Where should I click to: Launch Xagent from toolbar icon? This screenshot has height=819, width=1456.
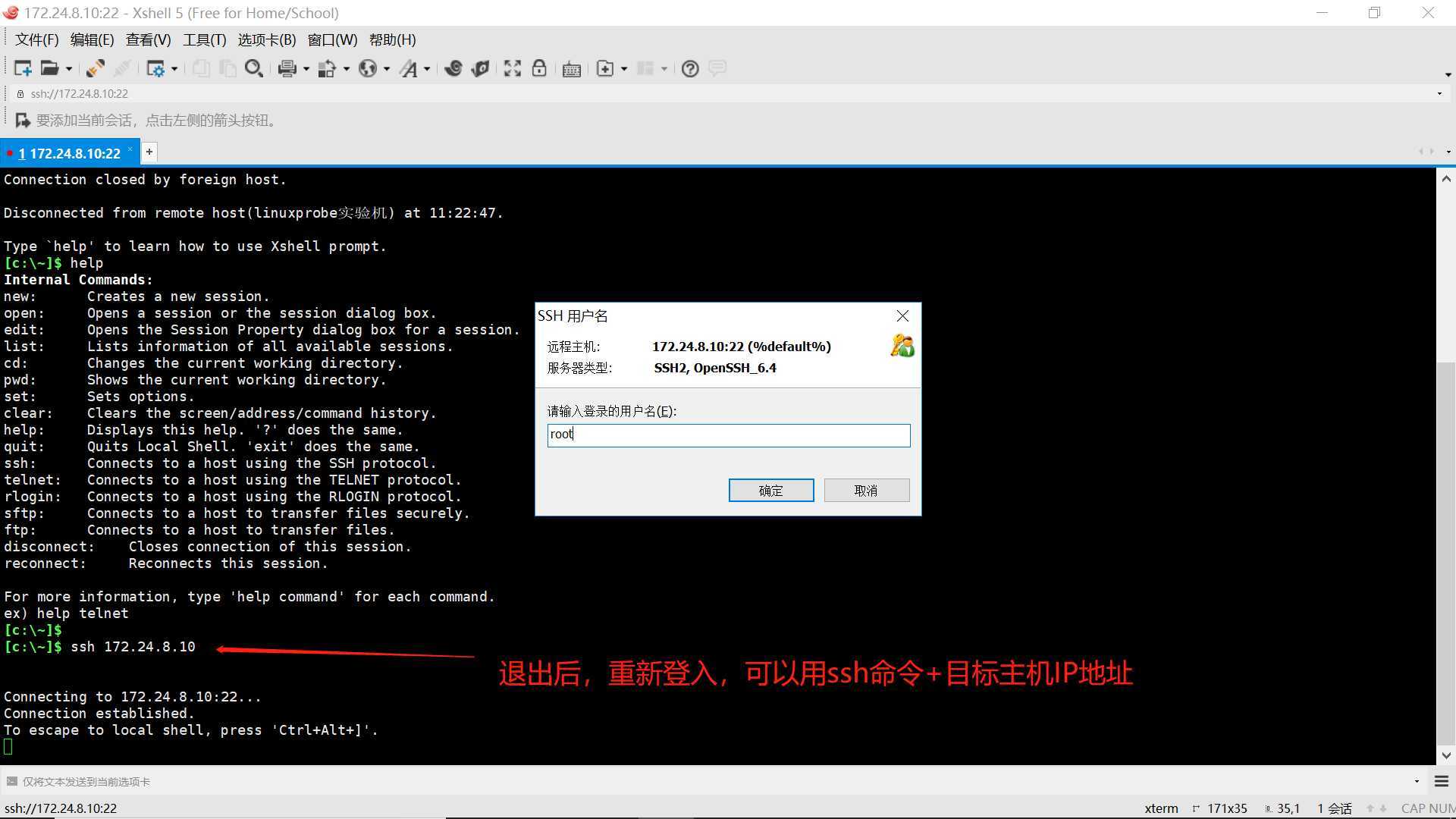pyautogui.click(x=480, y=68)
